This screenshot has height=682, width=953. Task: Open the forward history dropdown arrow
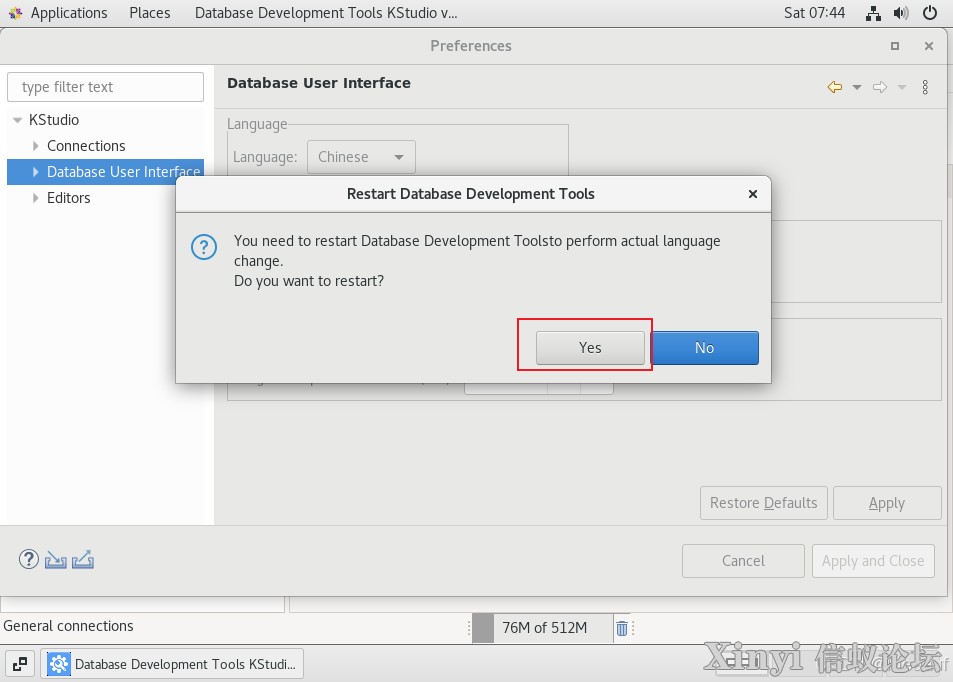pos(902,88)
